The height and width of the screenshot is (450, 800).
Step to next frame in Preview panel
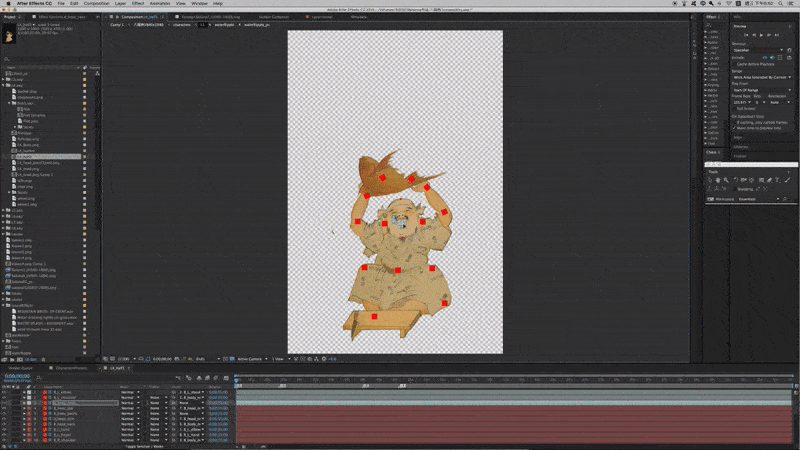coord(769,35)
